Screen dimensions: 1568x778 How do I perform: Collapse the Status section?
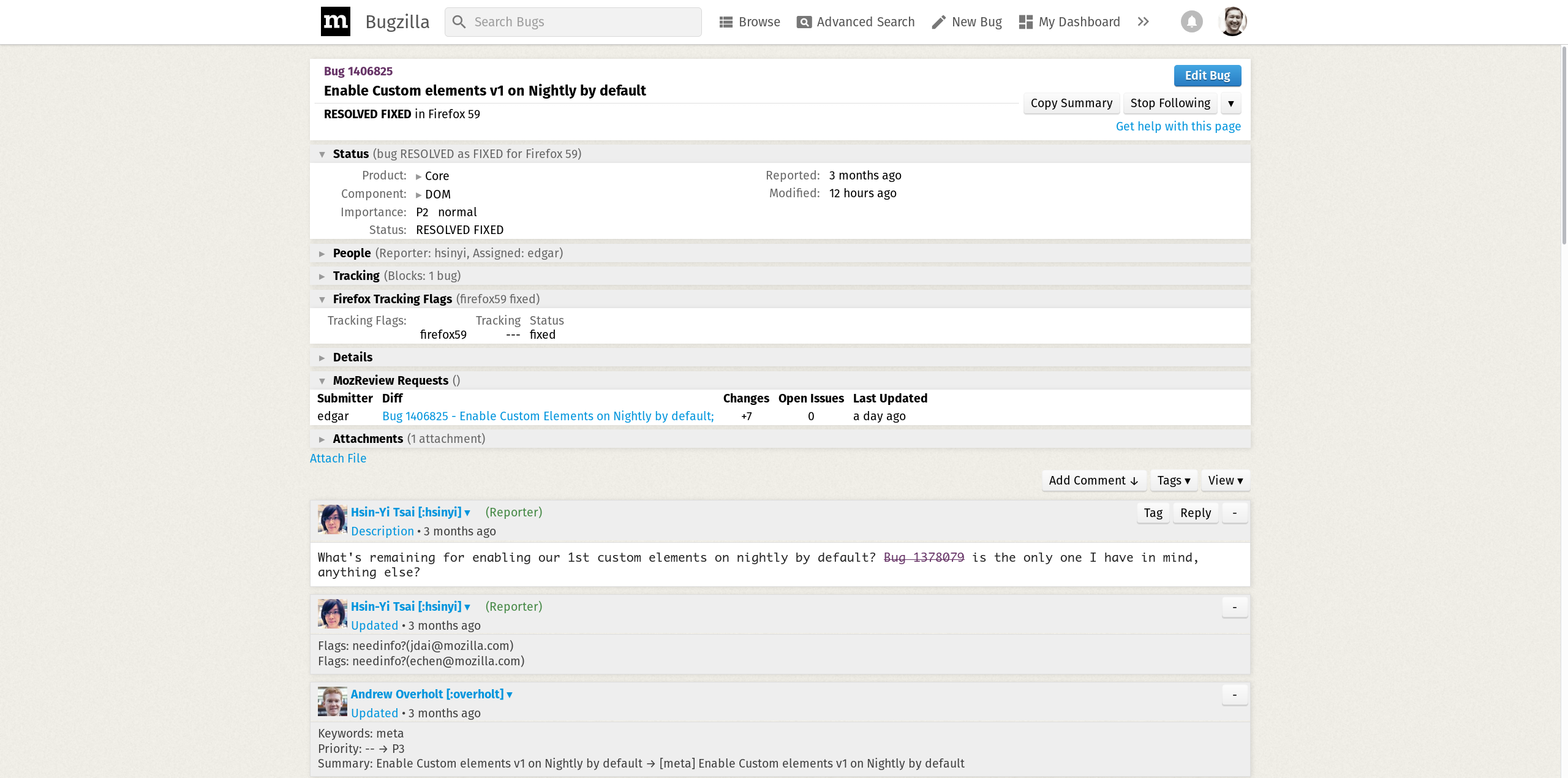pyautogui.click(x=322, y=154)
